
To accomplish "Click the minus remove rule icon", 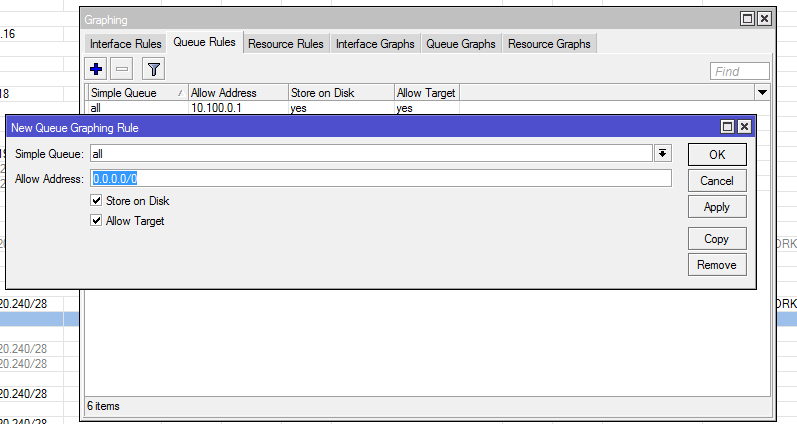I will [x=122, y=69].
